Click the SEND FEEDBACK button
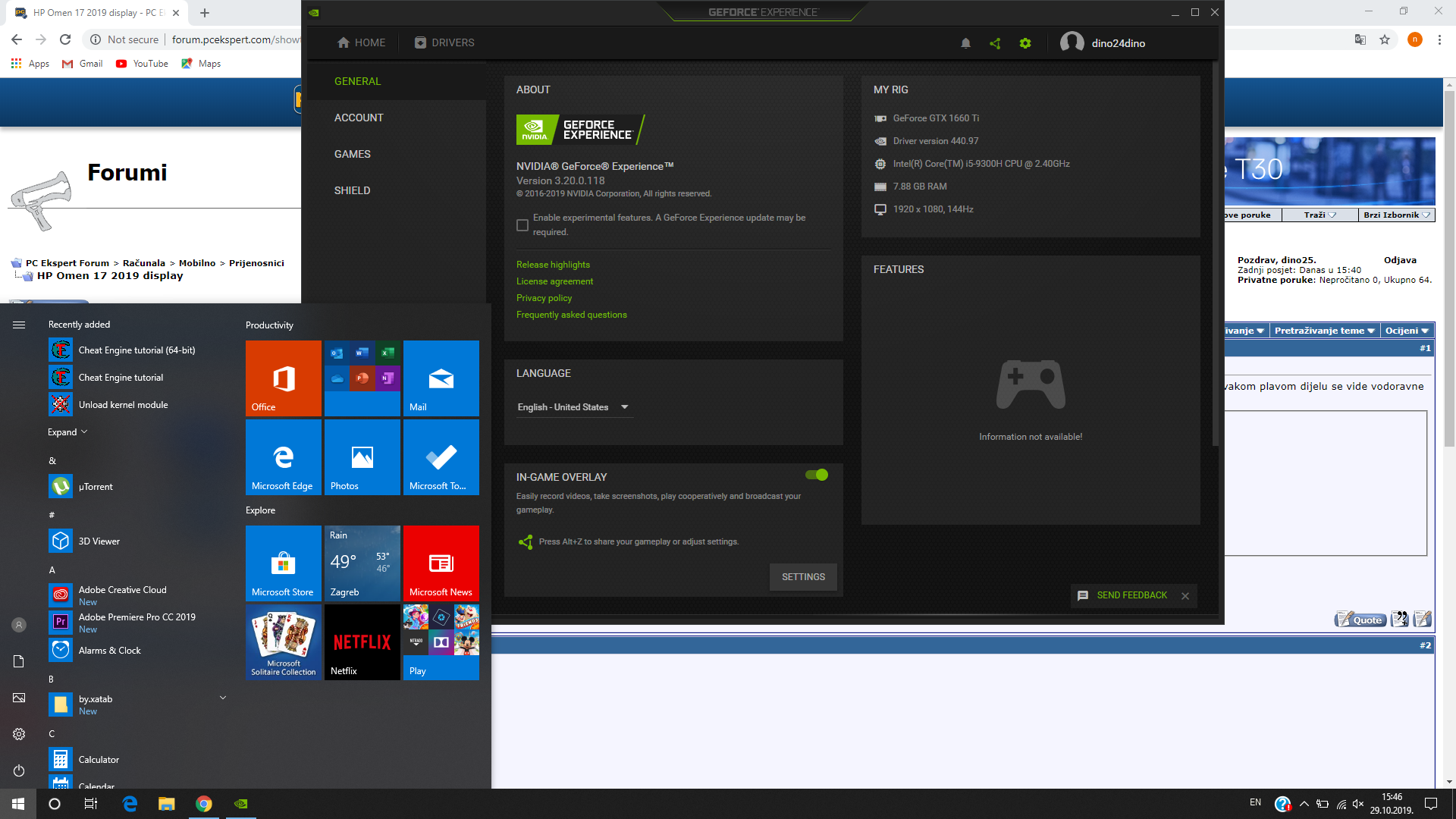1456x819 pixels. click(1131, 595)
